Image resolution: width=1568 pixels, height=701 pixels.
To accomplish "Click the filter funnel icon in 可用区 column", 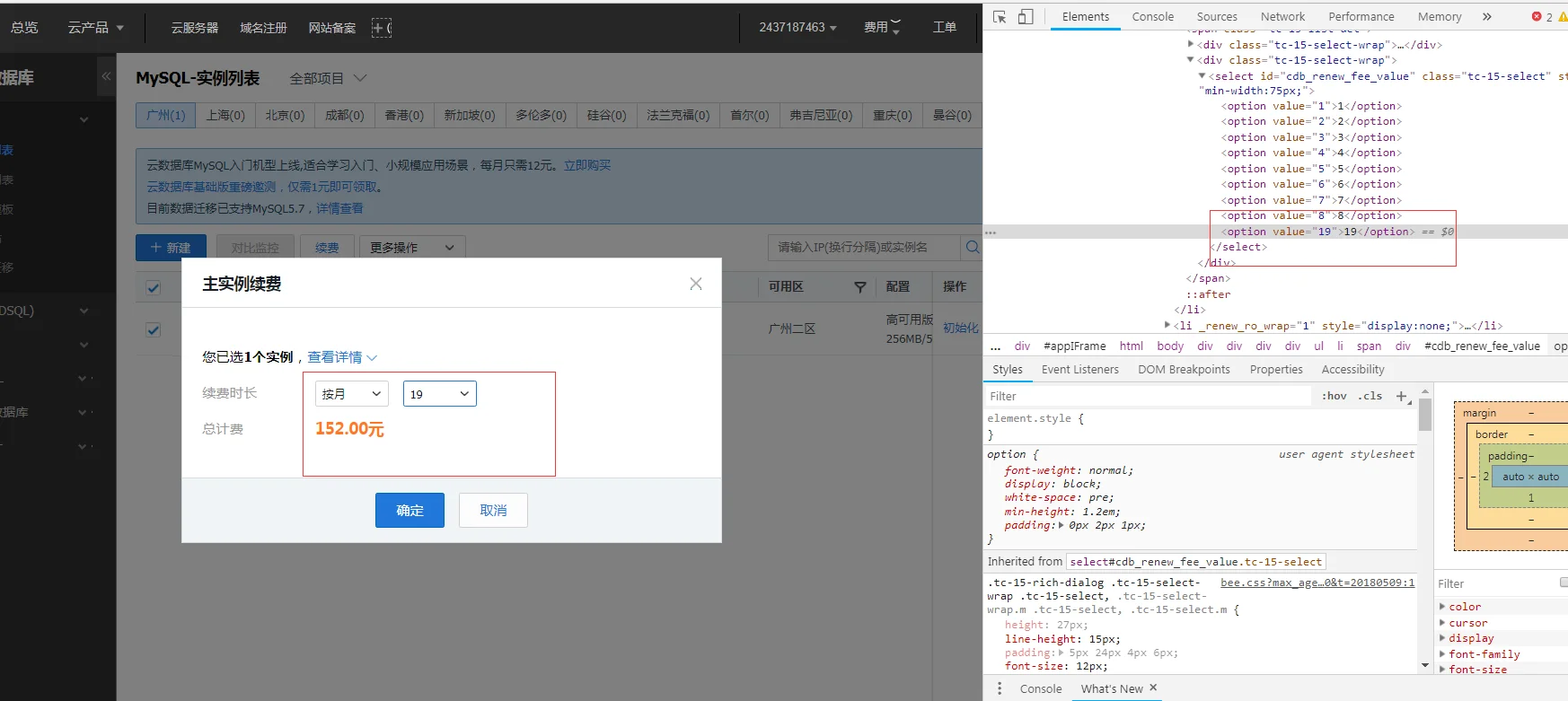I will coord(859,287).
